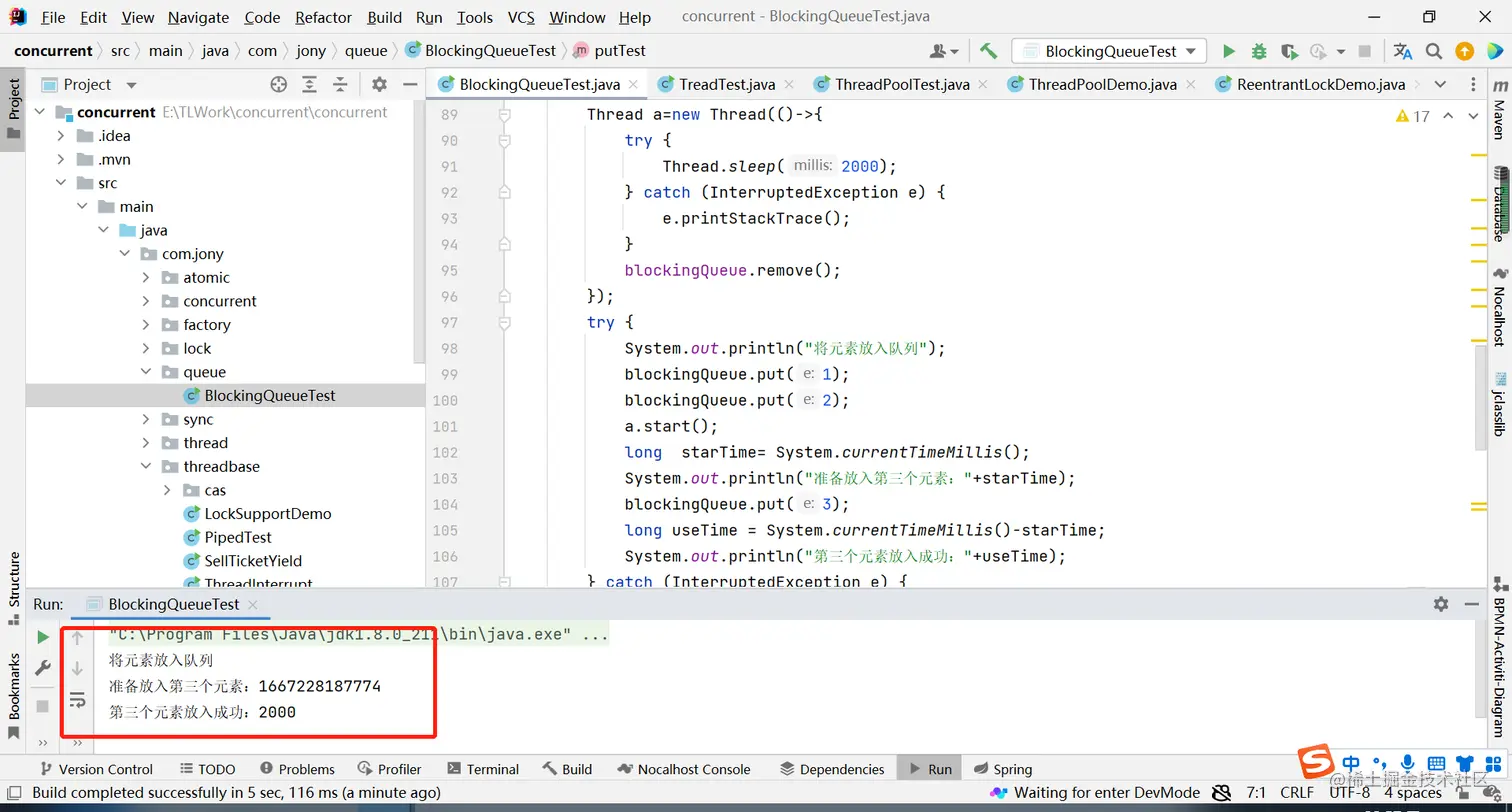Run BlockingQueueTest with the green toolbar play icon
Screen dimensions: 1512x812
1228,51
